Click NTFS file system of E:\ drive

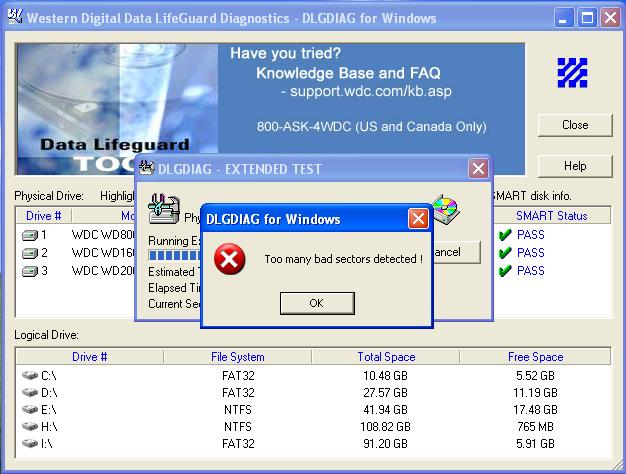(x=238, y=410)
